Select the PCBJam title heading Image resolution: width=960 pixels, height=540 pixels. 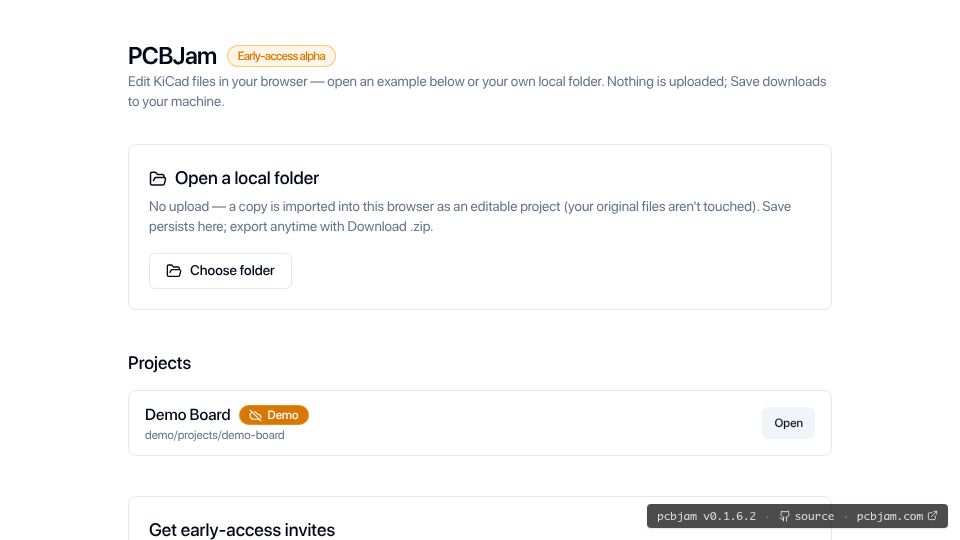(x=172, y=56)
